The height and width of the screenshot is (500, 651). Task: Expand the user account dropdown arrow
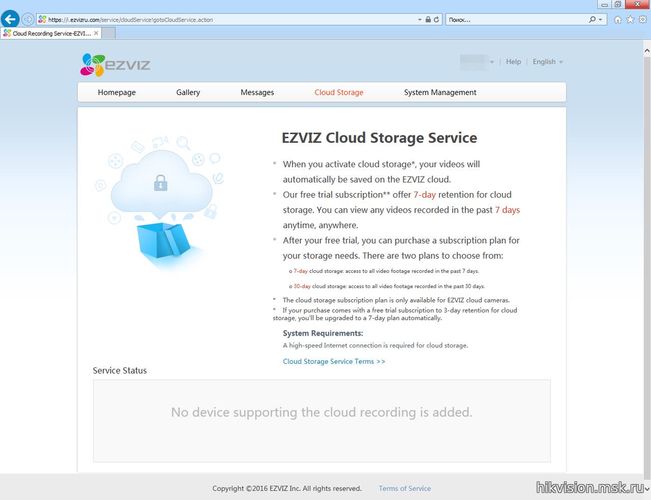492,62
